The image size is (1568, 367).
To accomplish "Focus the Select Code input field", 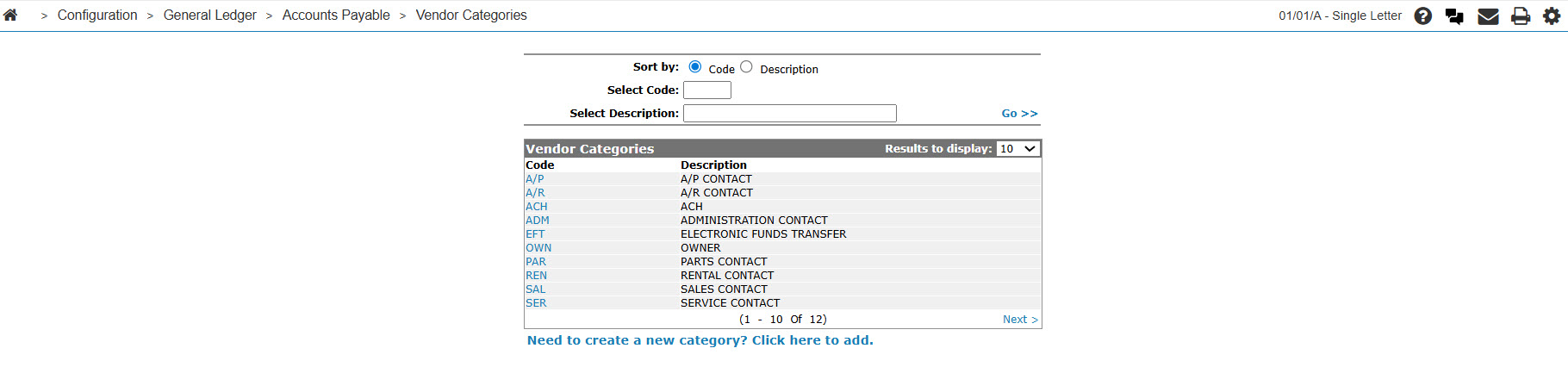I will [707, 90].
